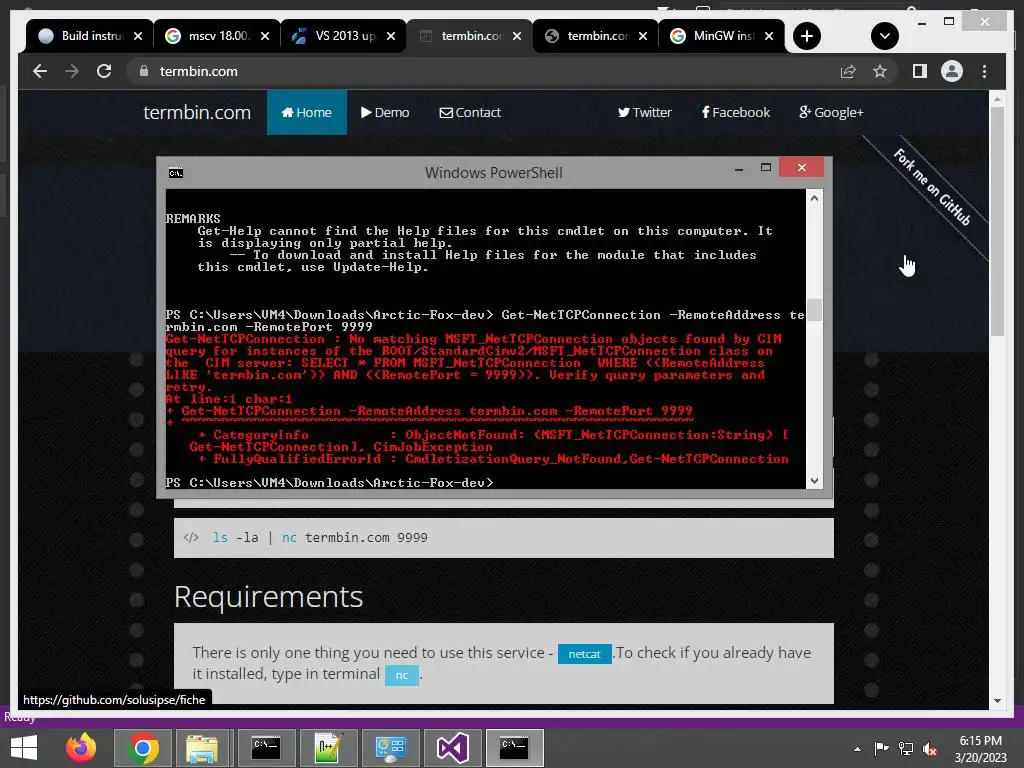Click the Action Center flag tray icon
This screenshot has width=1024, height=768.
881,749
